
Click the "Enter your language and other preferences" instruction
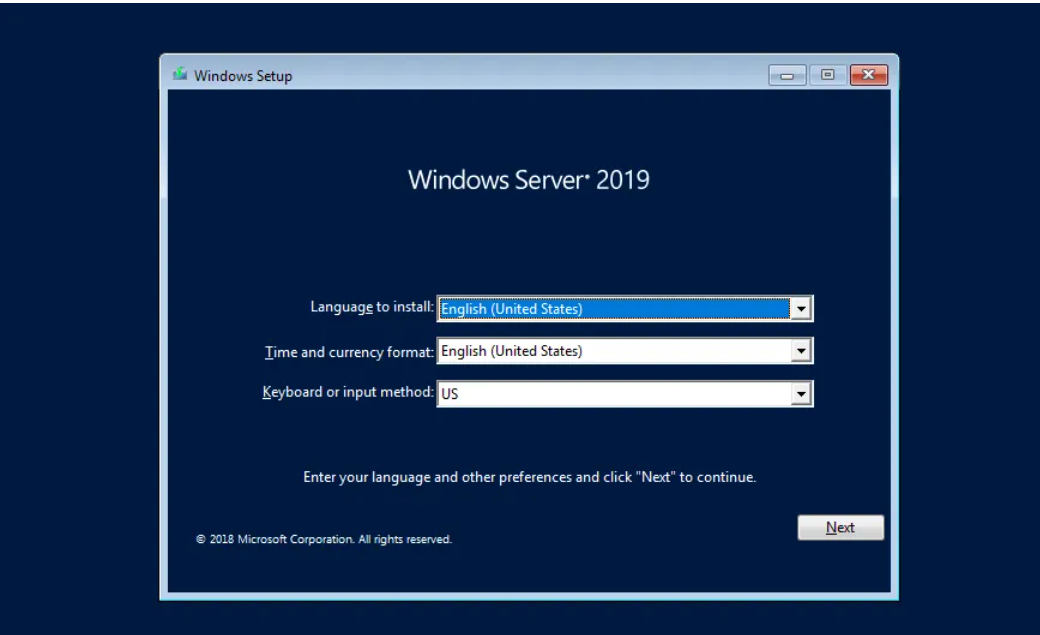point(529,477)
